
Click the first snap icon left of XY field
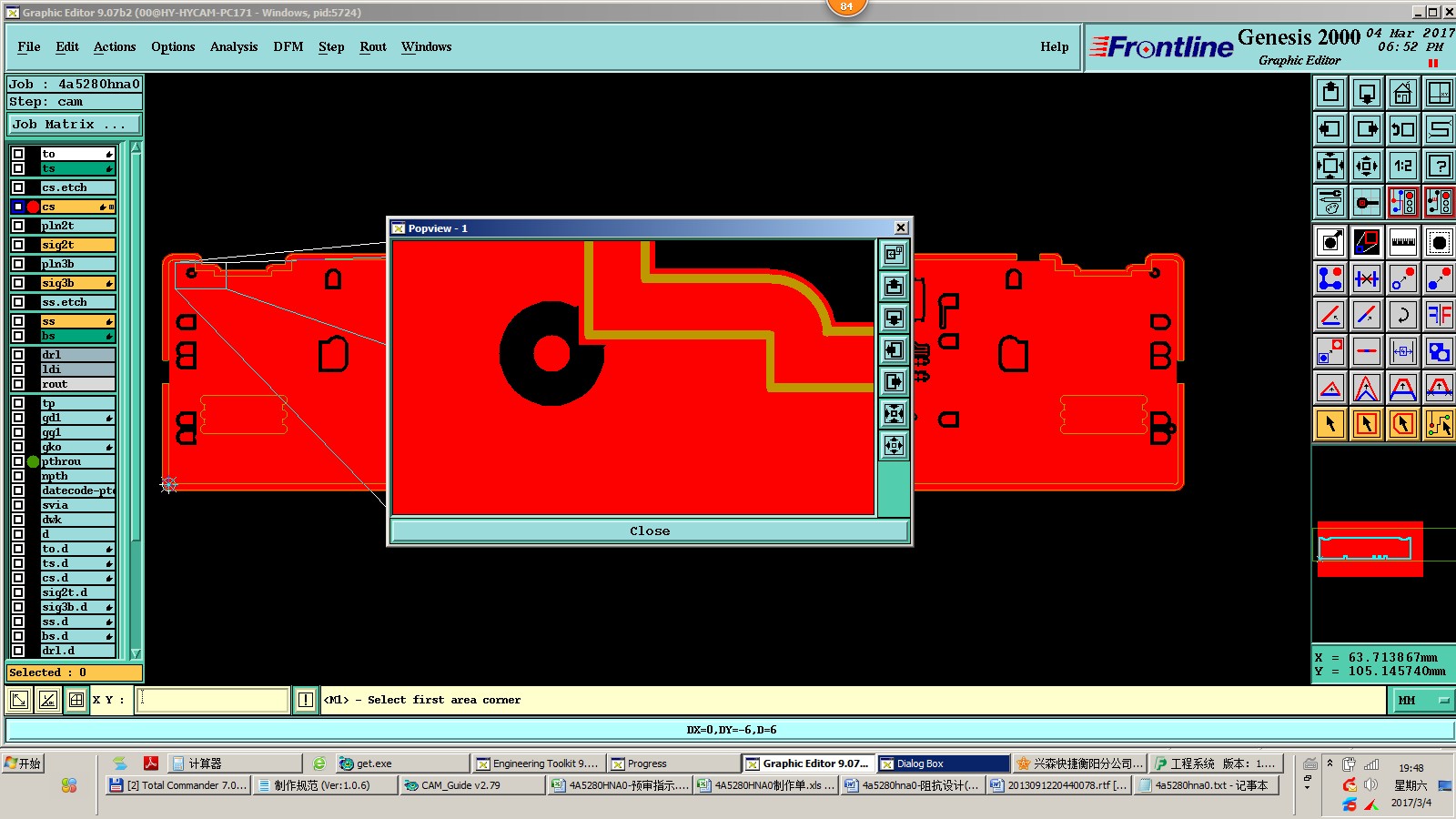tap(18, 700)
